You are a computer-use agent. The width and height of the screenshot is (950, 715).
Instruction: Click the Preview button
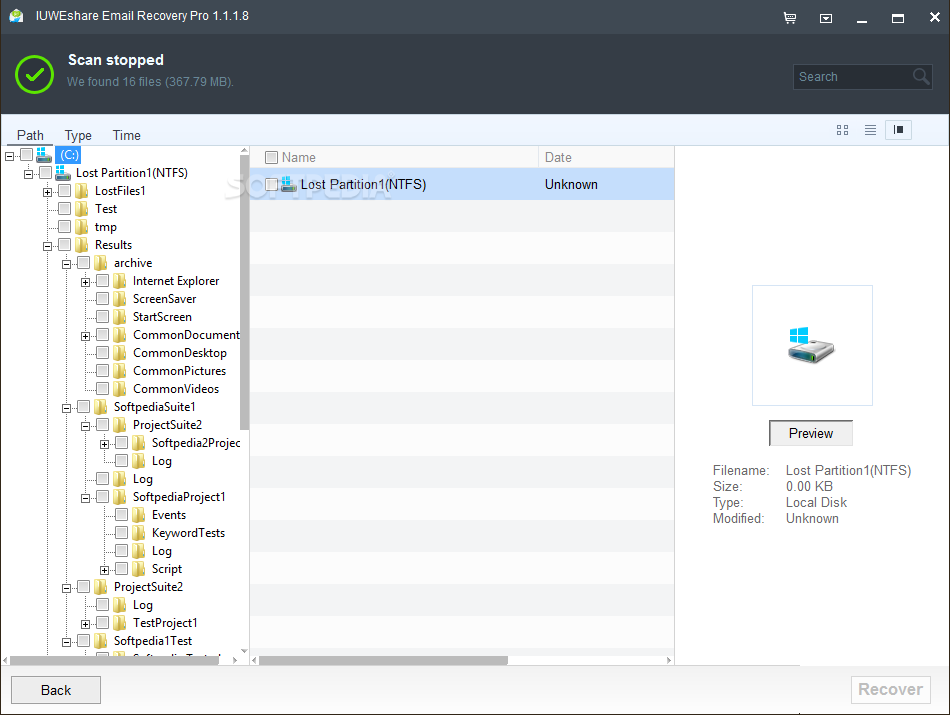(811, 433)
